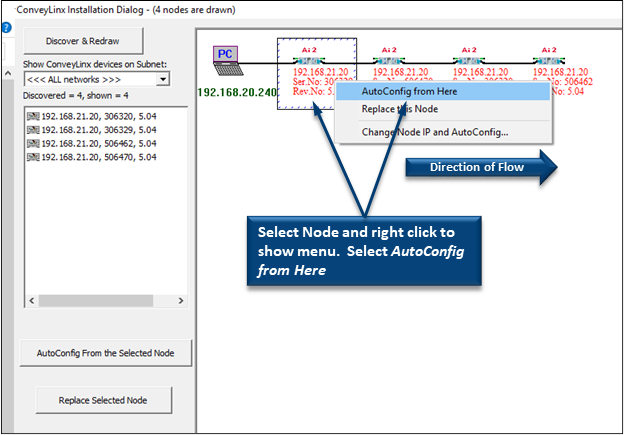Select the first Ai2 node module icon
The width and height of the screenshot is (624, 435).
pyautogui.click(x=309, y=60)
